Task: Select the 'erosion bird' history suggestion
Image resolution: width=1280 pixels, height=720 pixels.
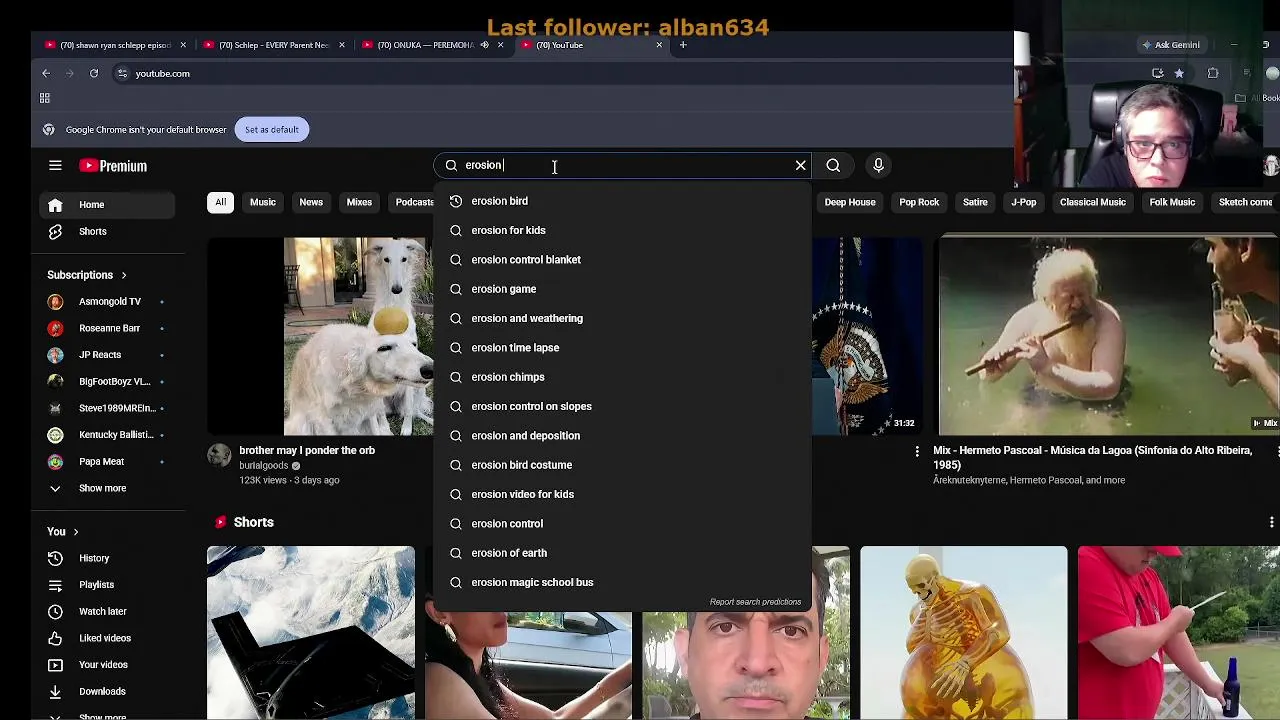Action: pos(622,201)
